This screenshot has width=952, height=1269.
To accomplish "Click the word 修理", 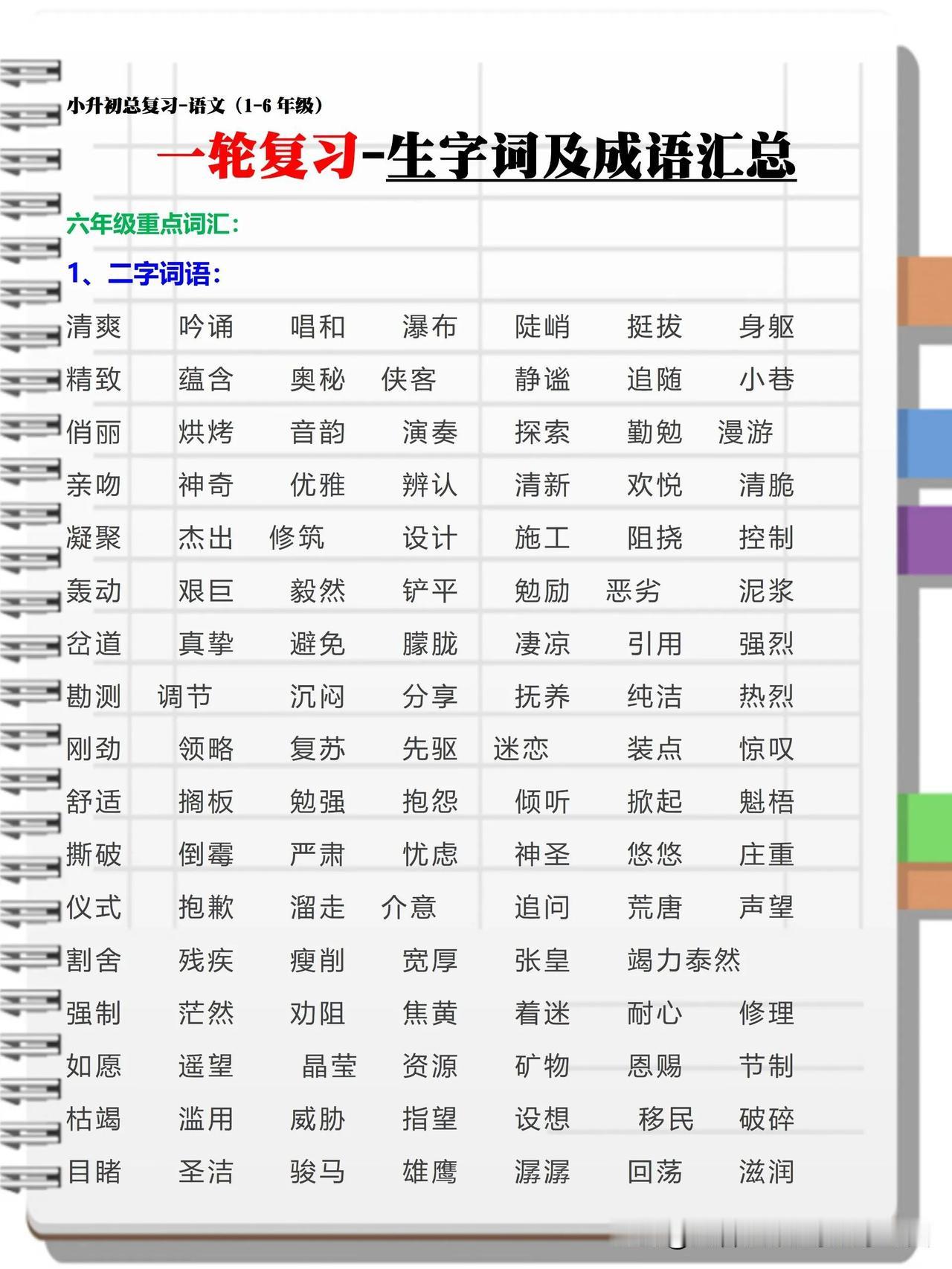I will [x=766, y=1013].
